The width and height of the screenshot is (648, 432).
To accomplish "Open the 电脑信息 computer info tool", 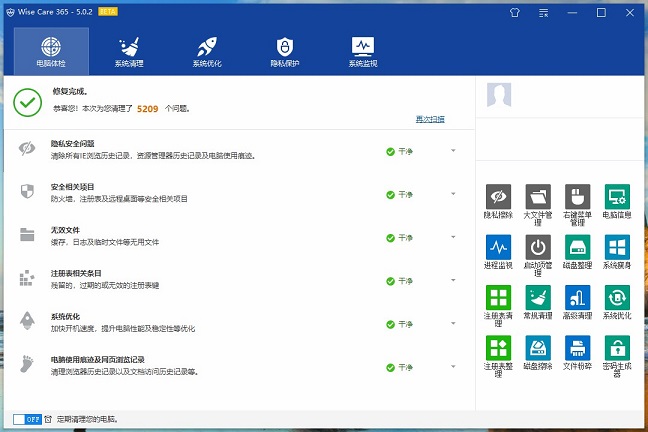I will tap(617, 197).
